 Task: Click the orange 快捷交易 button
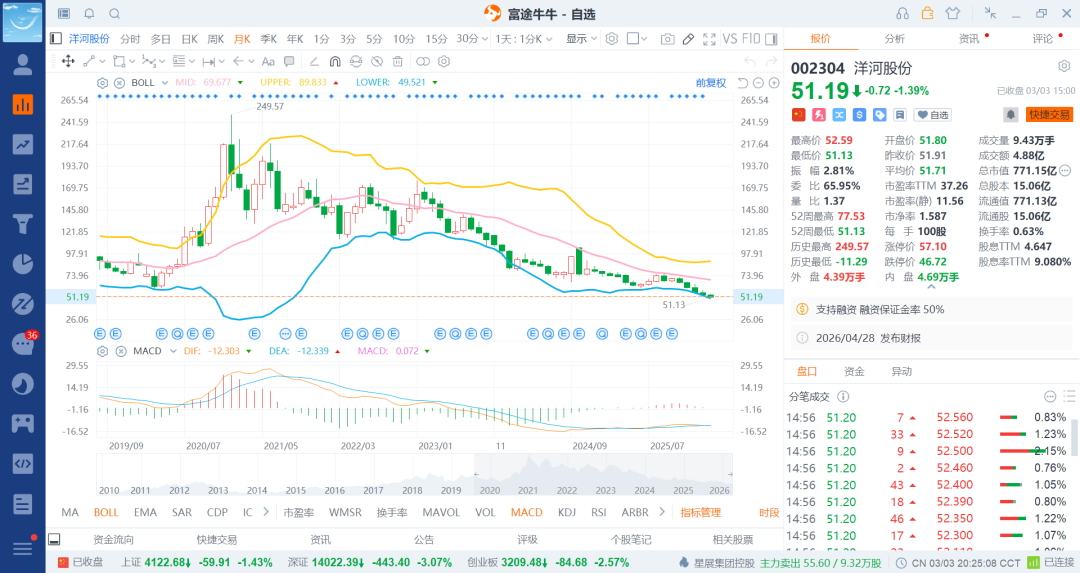(x=1049, y=115)
